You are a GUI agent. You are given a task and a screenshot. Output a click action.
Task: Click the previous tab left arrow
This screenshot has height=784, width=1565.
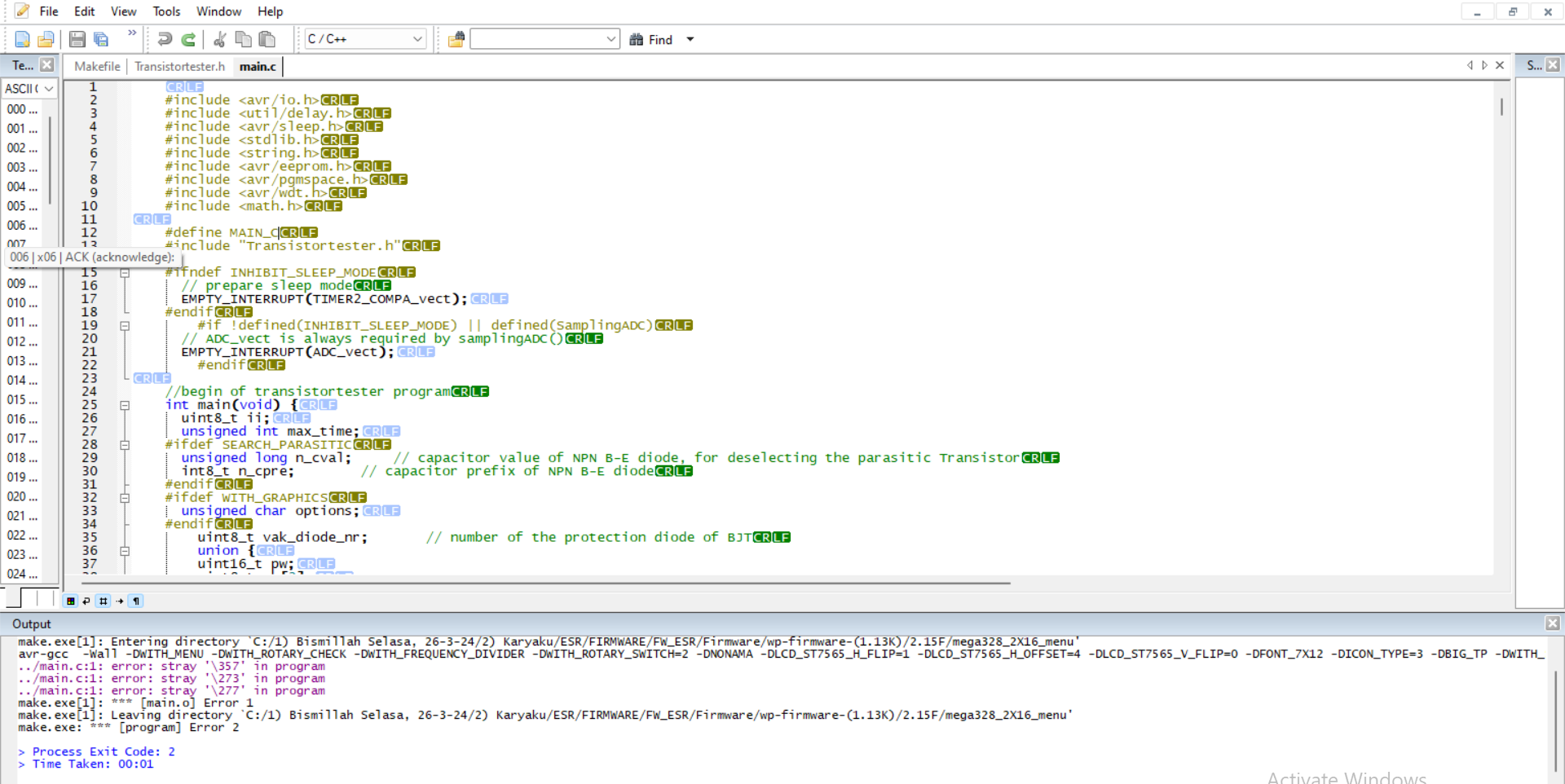(1470, 65)
